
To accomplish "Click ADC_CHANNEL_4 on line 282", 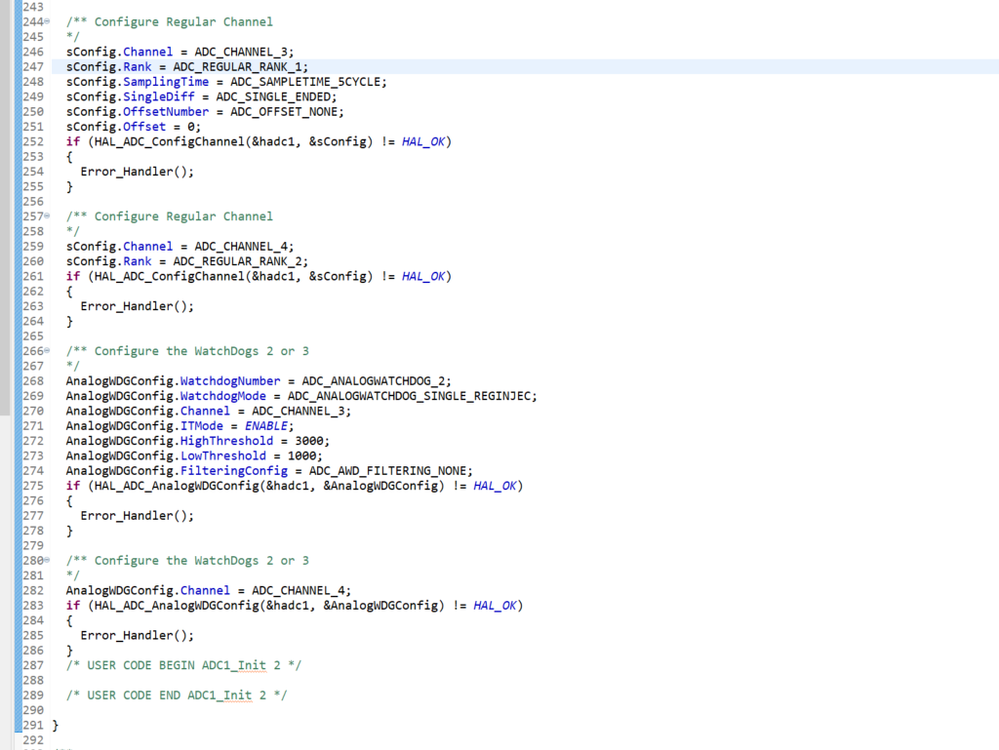I will 298,591.
